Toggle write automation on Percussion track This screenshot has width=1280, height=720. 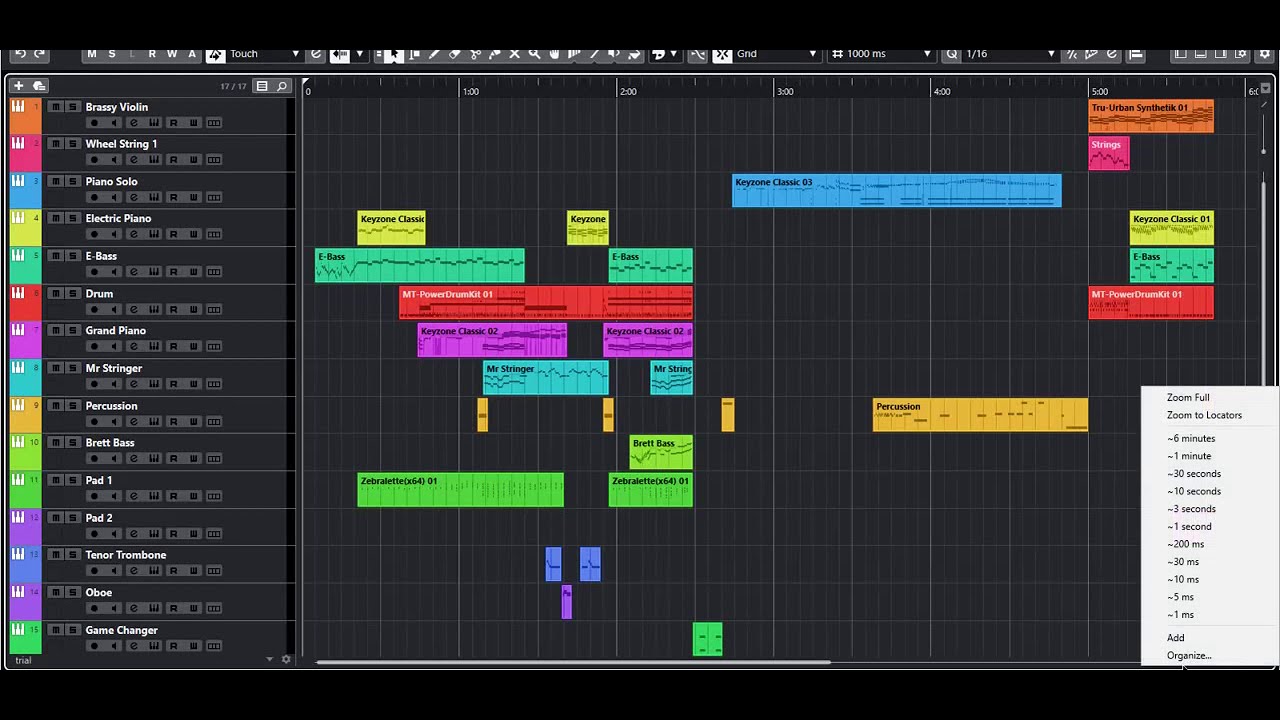(193, 421)
